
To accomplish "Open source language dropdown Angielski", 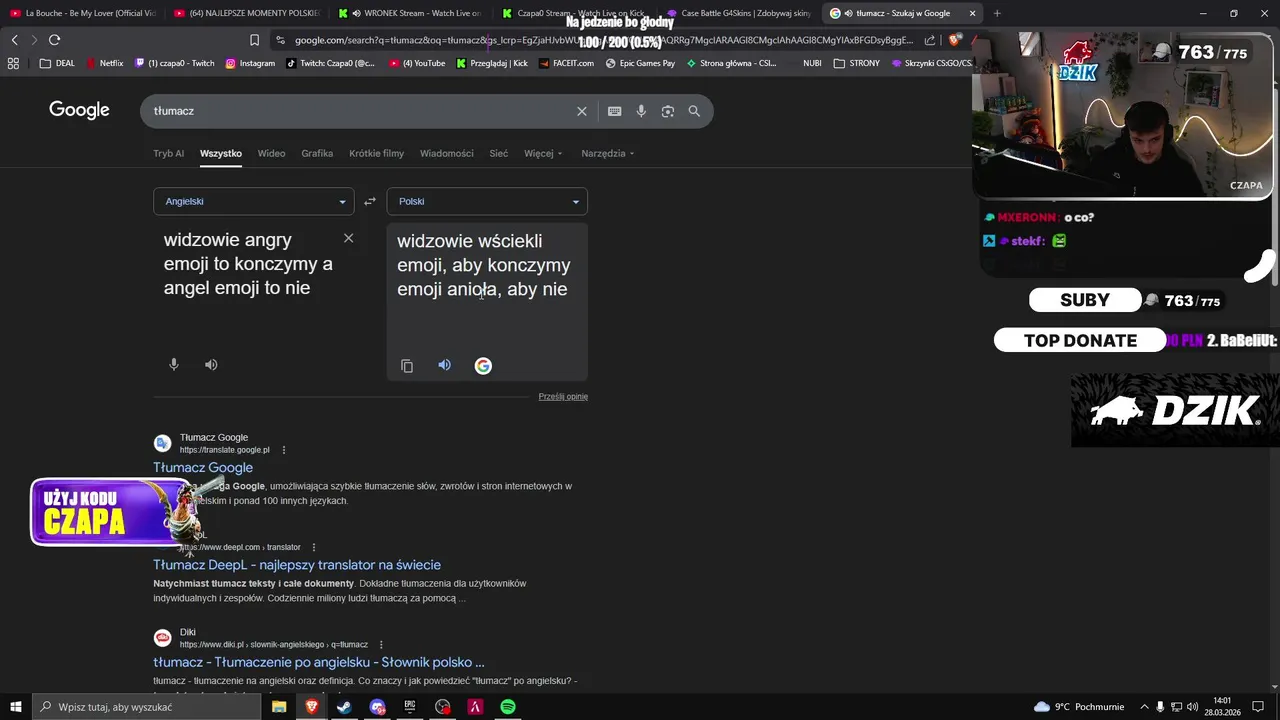I will [253, 201].
